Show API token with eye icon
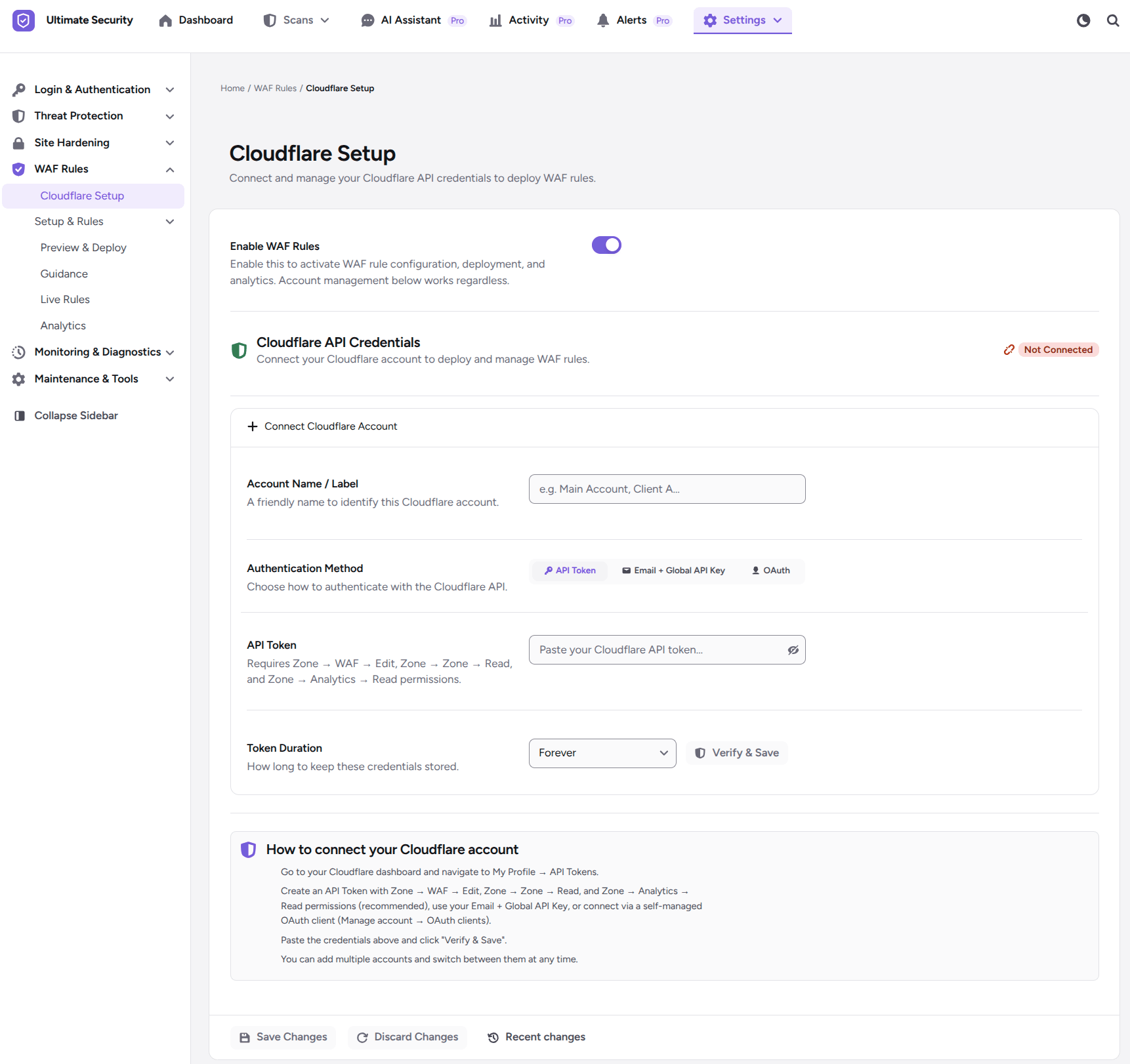This screenshot has width=1130, height=1064. point(793,650)
